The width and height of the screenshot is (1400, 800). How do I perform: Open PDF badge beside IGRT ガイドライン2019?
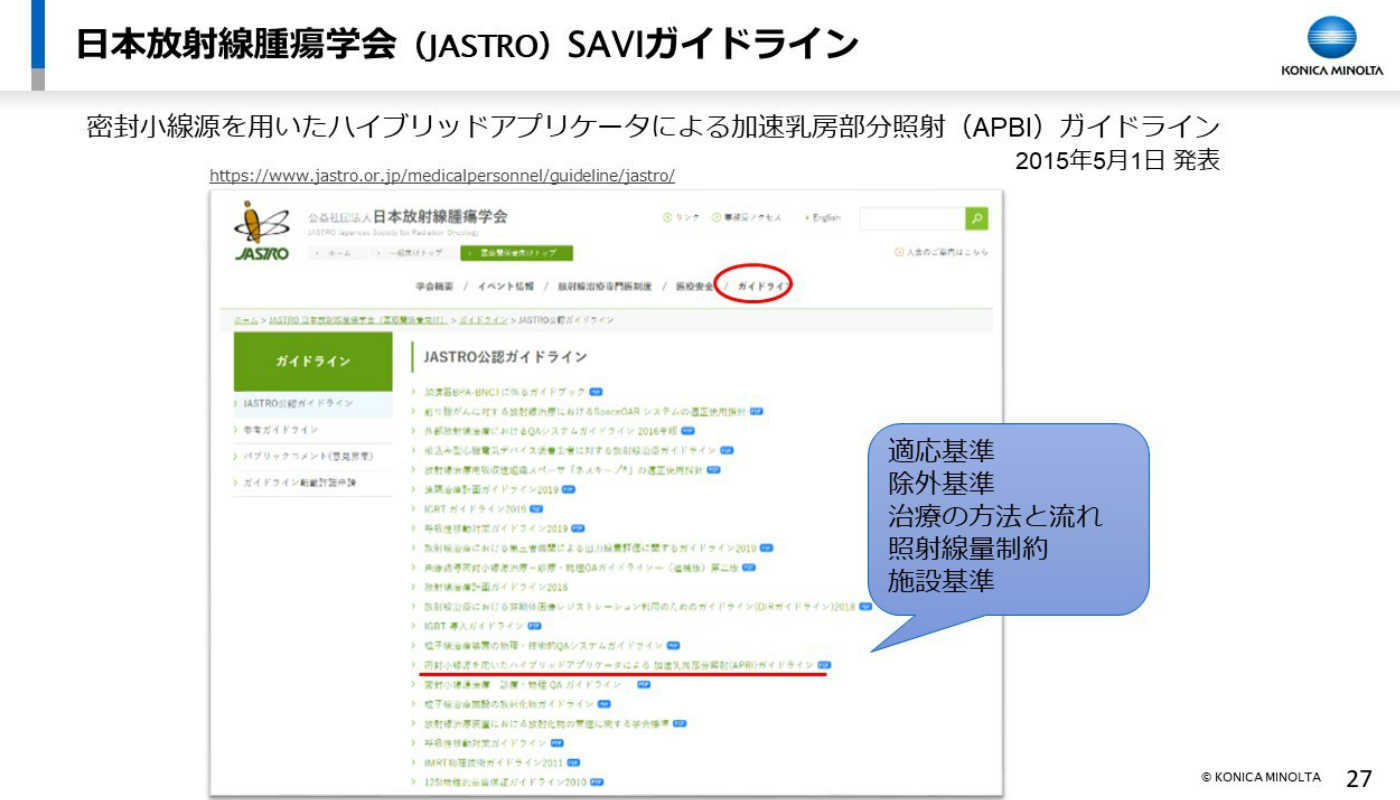pos(536,509)
